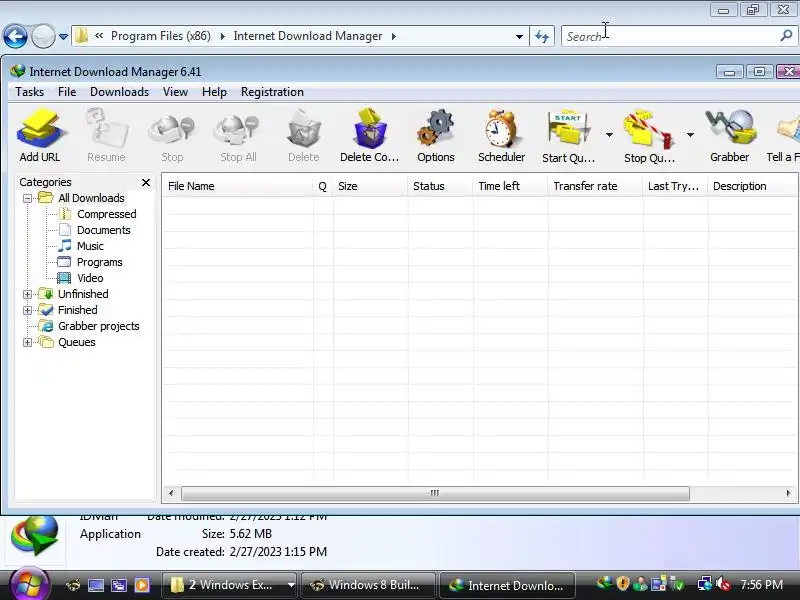Open Explorer recent pages dropdown arrow
Screen dimensions: 800x600
pyautogui.click(x=63, y=37)
